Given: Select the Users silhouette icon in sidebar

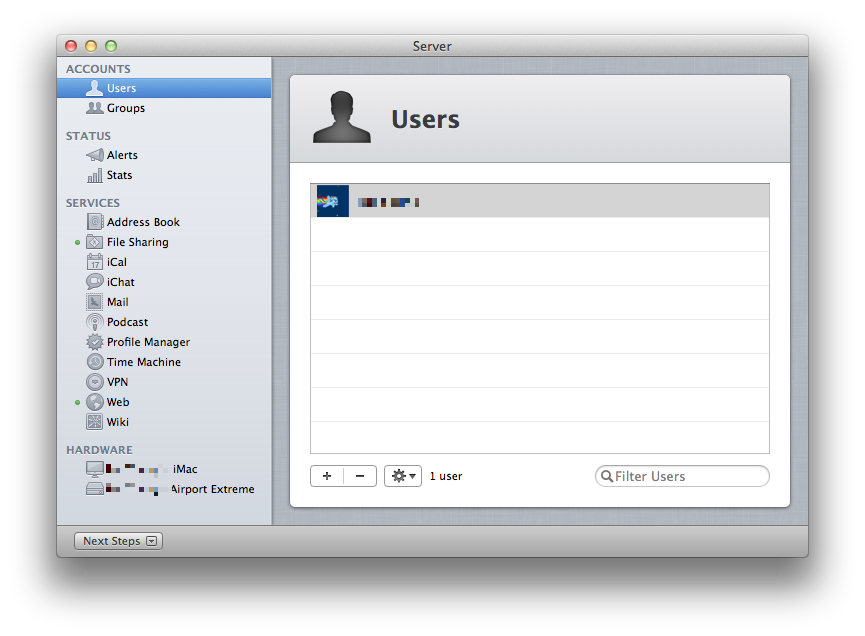Looking at the screenshot, I should tap(94, 88).
